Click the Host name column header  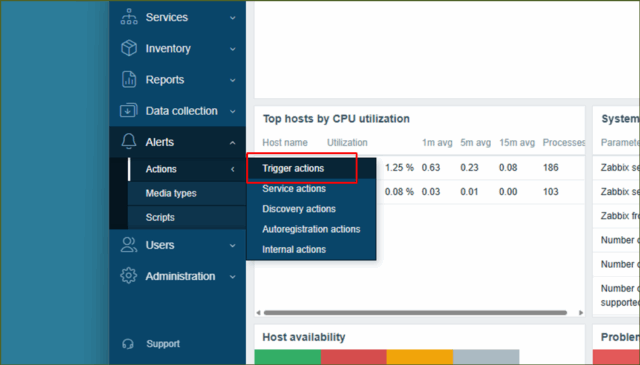[285, 142]
